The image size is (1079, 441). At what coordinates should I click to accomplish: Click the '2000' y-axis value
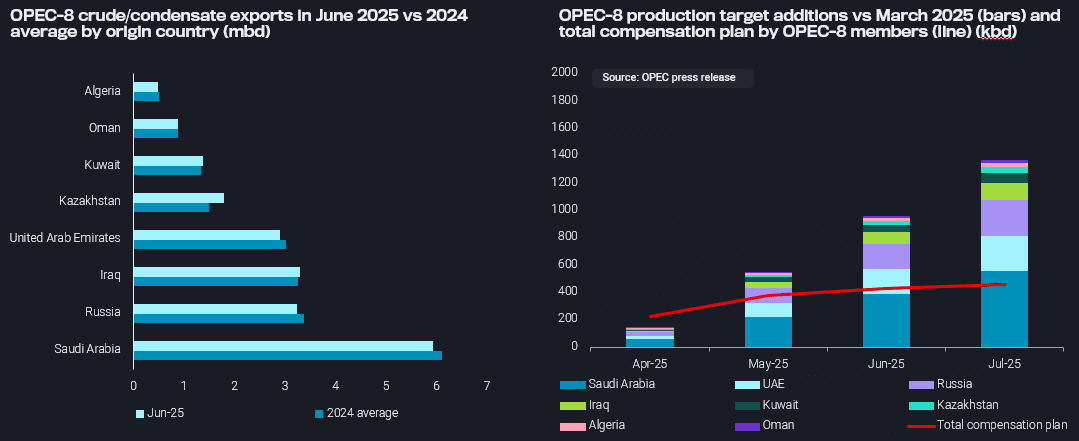564,73
